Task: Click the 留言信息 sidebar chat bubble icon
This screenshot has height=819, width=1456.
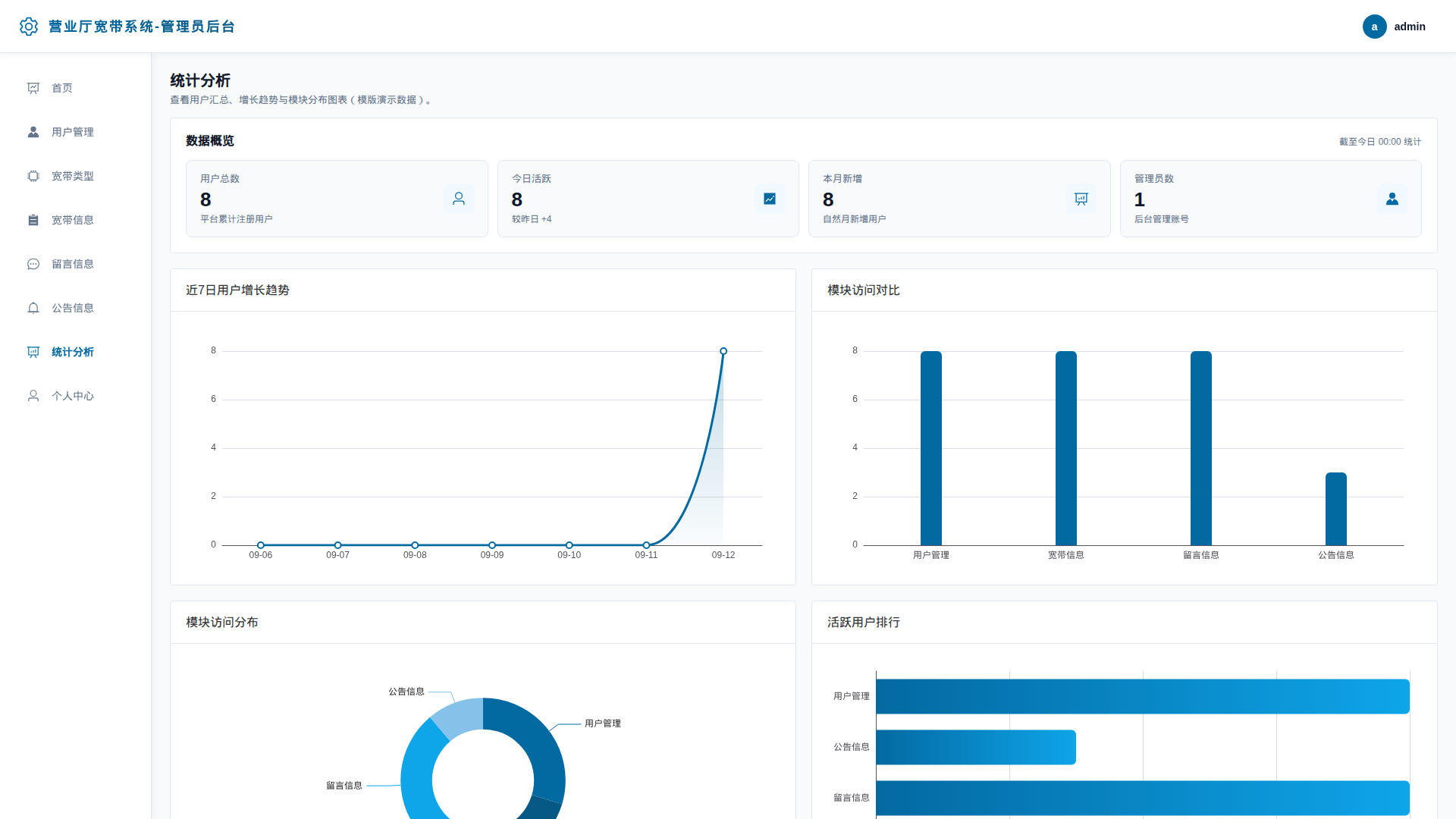Action: pyautogui.click(x=33, y=264)
